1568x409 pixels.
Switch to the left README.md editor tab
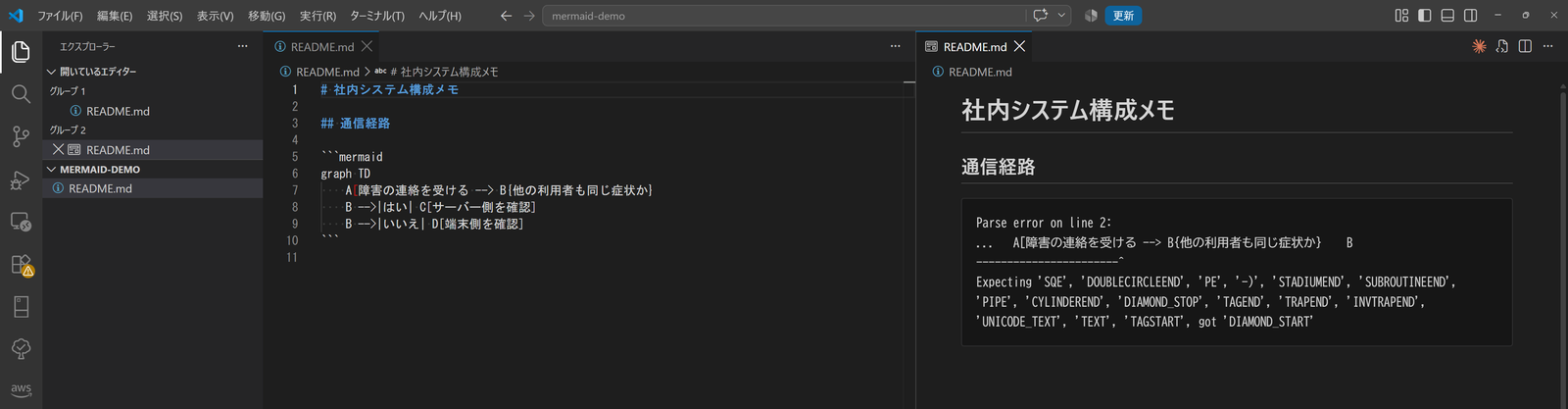321,46
